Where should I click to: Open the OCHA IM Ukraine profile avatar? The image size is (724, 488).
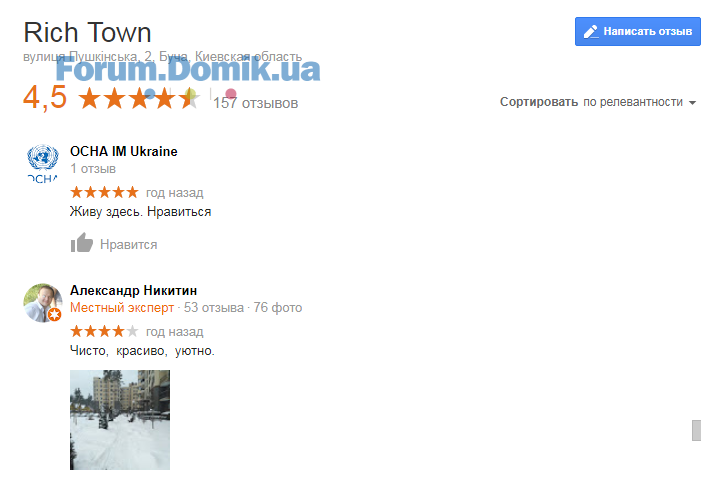point(42,164)
